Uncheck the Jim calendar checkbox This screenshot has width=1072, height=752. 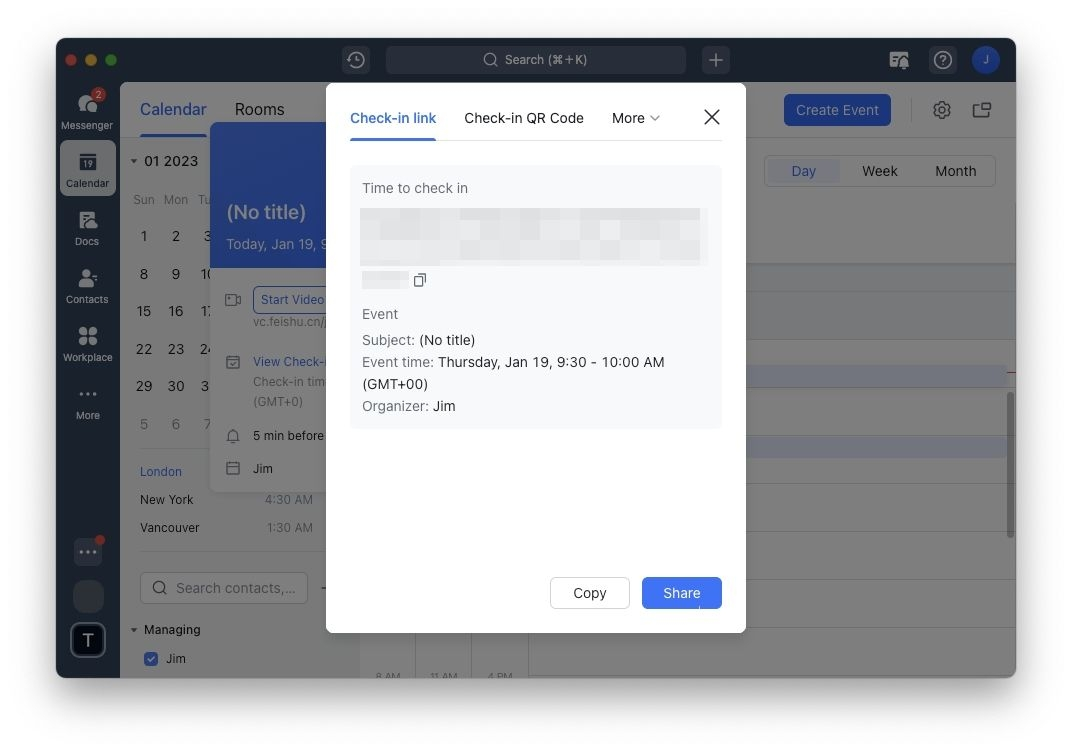[x=151, y=659]
